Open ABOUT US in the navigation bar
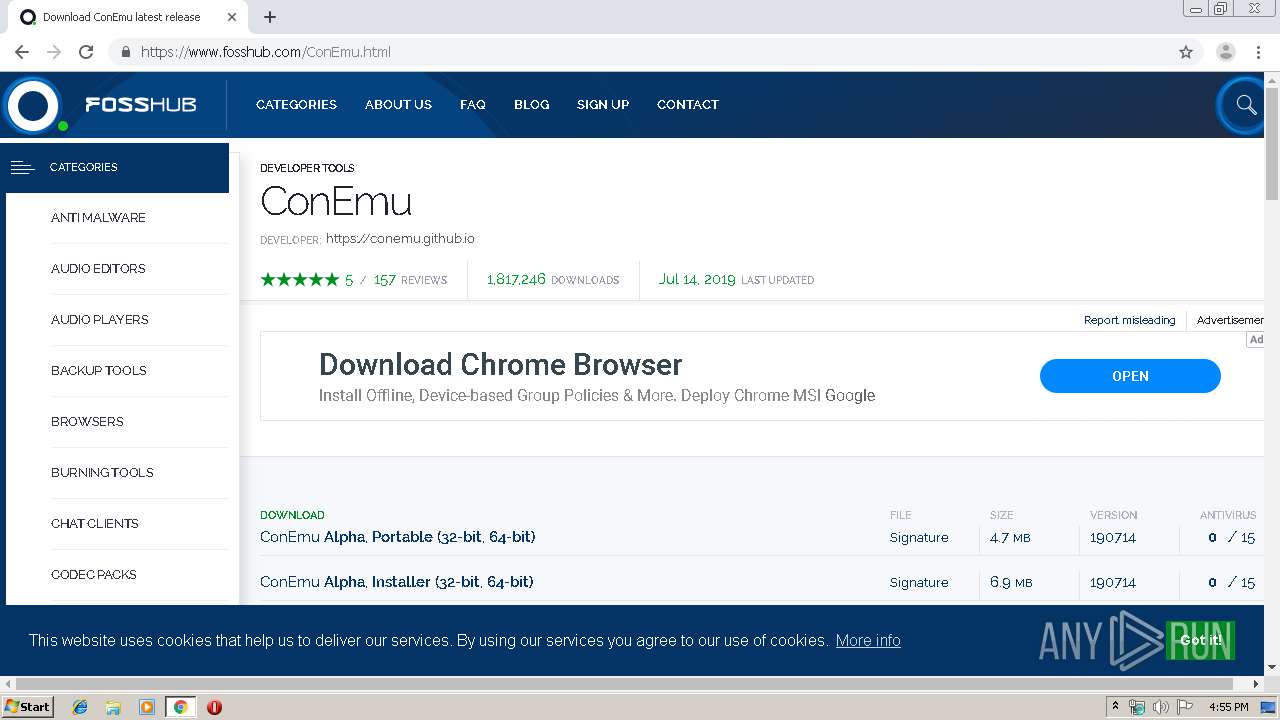 [x=398, y=104]
